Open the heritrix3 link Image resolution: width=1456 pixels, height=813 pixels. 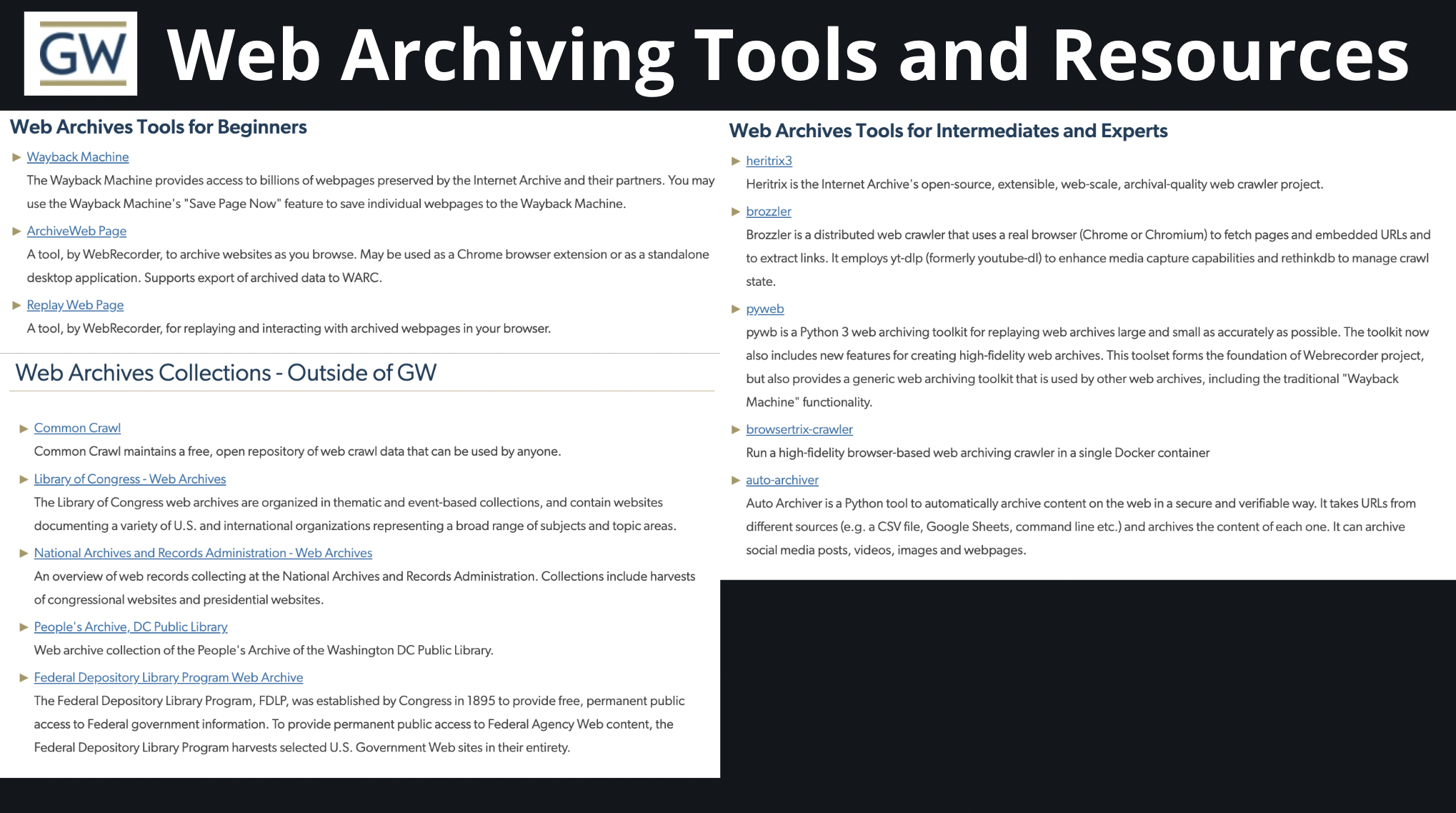click(769, 161)
